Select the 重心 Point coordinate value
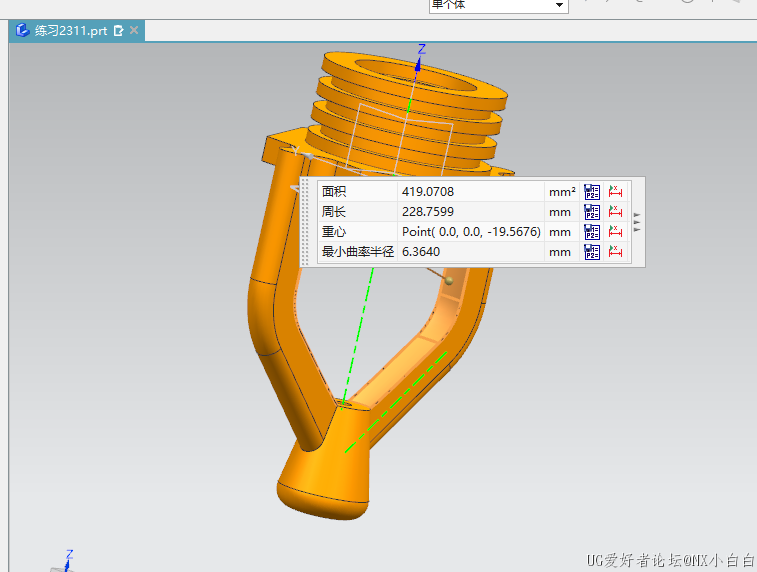This screenshot has height=572, width=757. [x=471, y=231]
